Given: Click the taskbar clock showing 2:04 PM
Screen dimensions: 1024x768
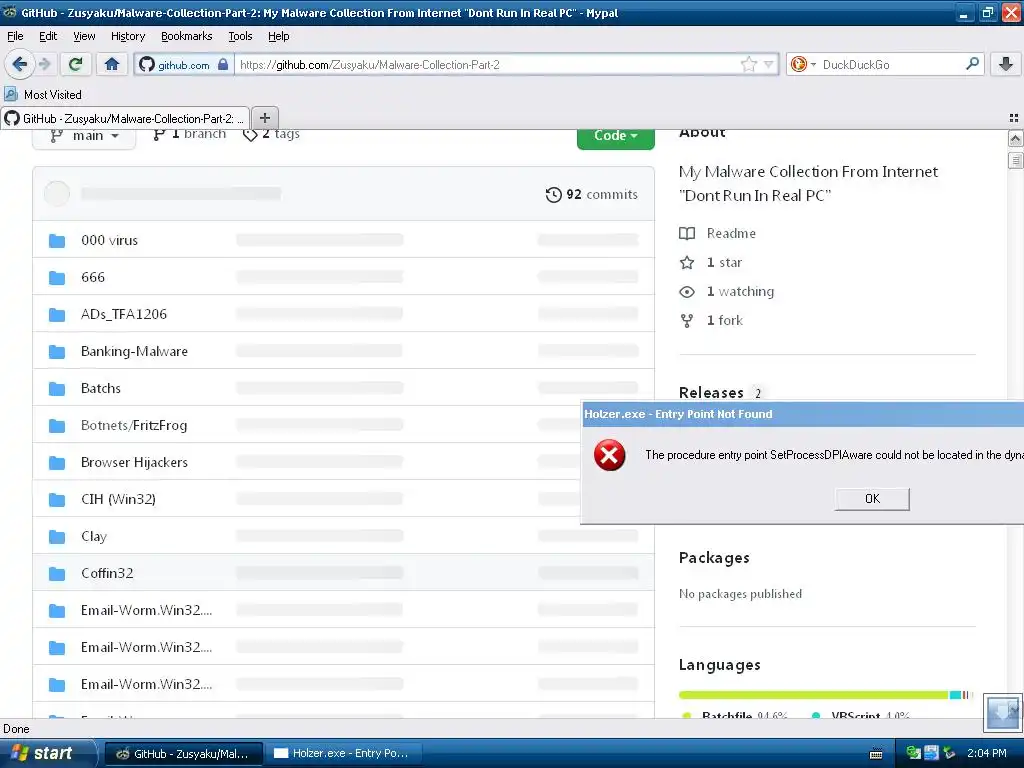Looking at the screenshot, I should click(x=987, y=754).
